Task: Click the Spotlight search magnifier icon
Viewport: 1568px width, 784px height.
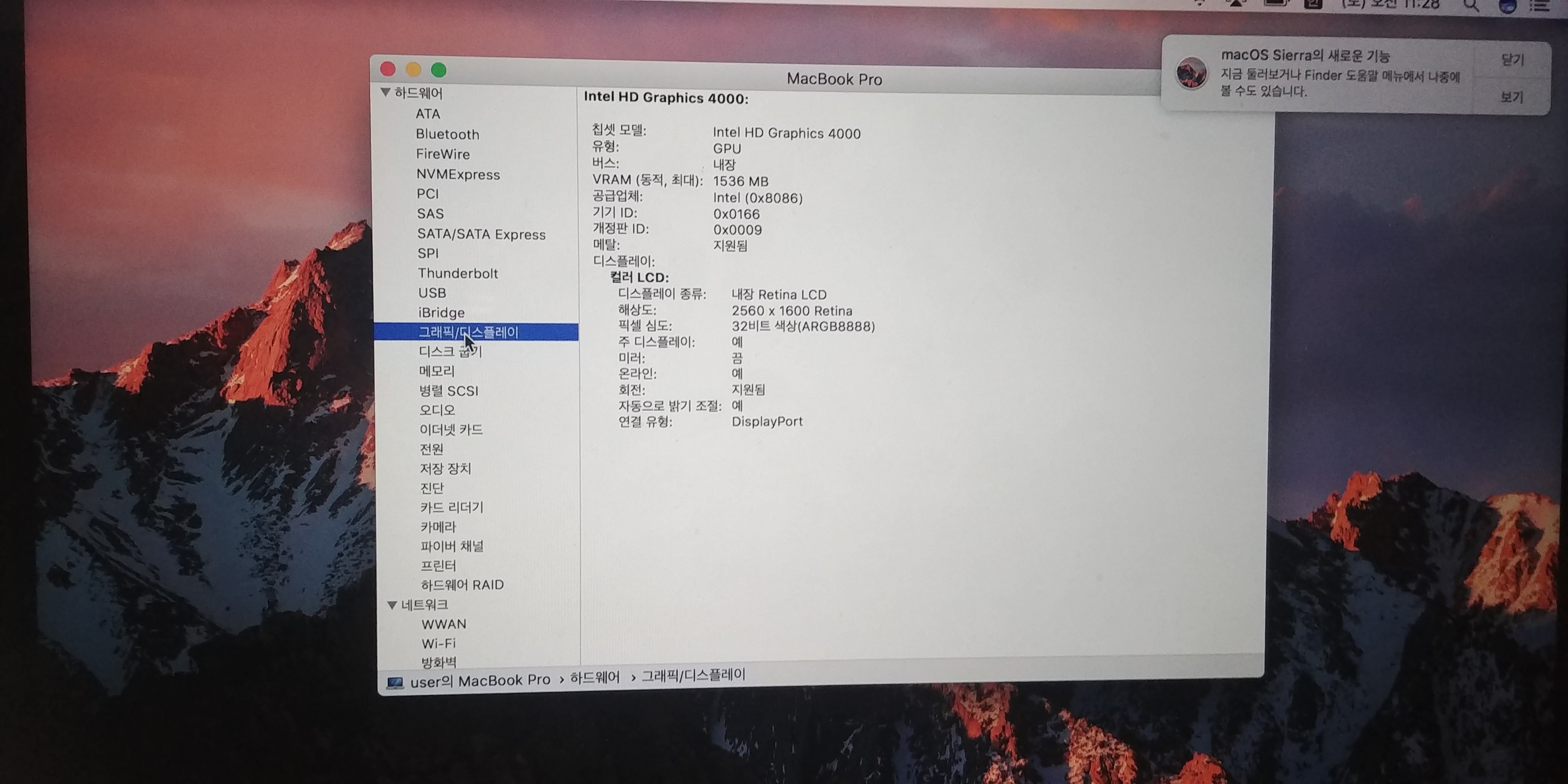Action: 1470,6
